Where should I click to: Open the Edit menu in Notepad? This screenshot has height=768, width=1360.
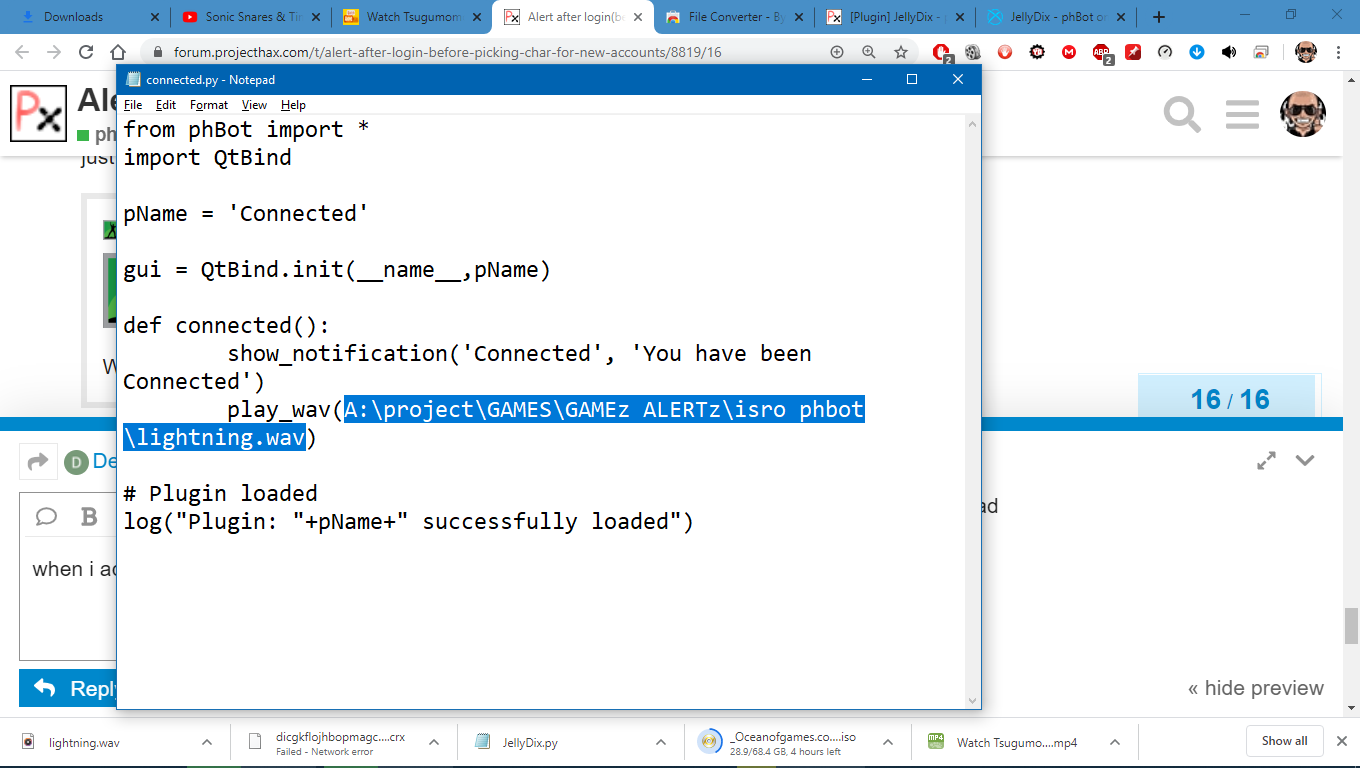[166, 105]
